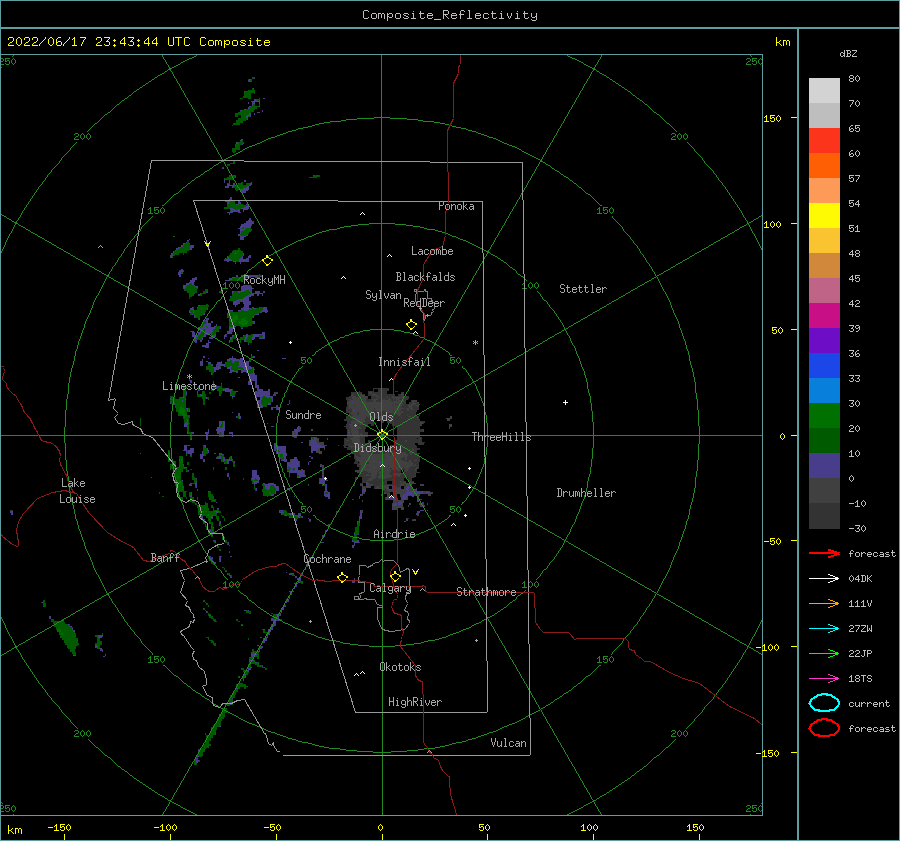Click the asterisk marker near Limestone
This screenshot has width=900, height=841.
(189, 377)
